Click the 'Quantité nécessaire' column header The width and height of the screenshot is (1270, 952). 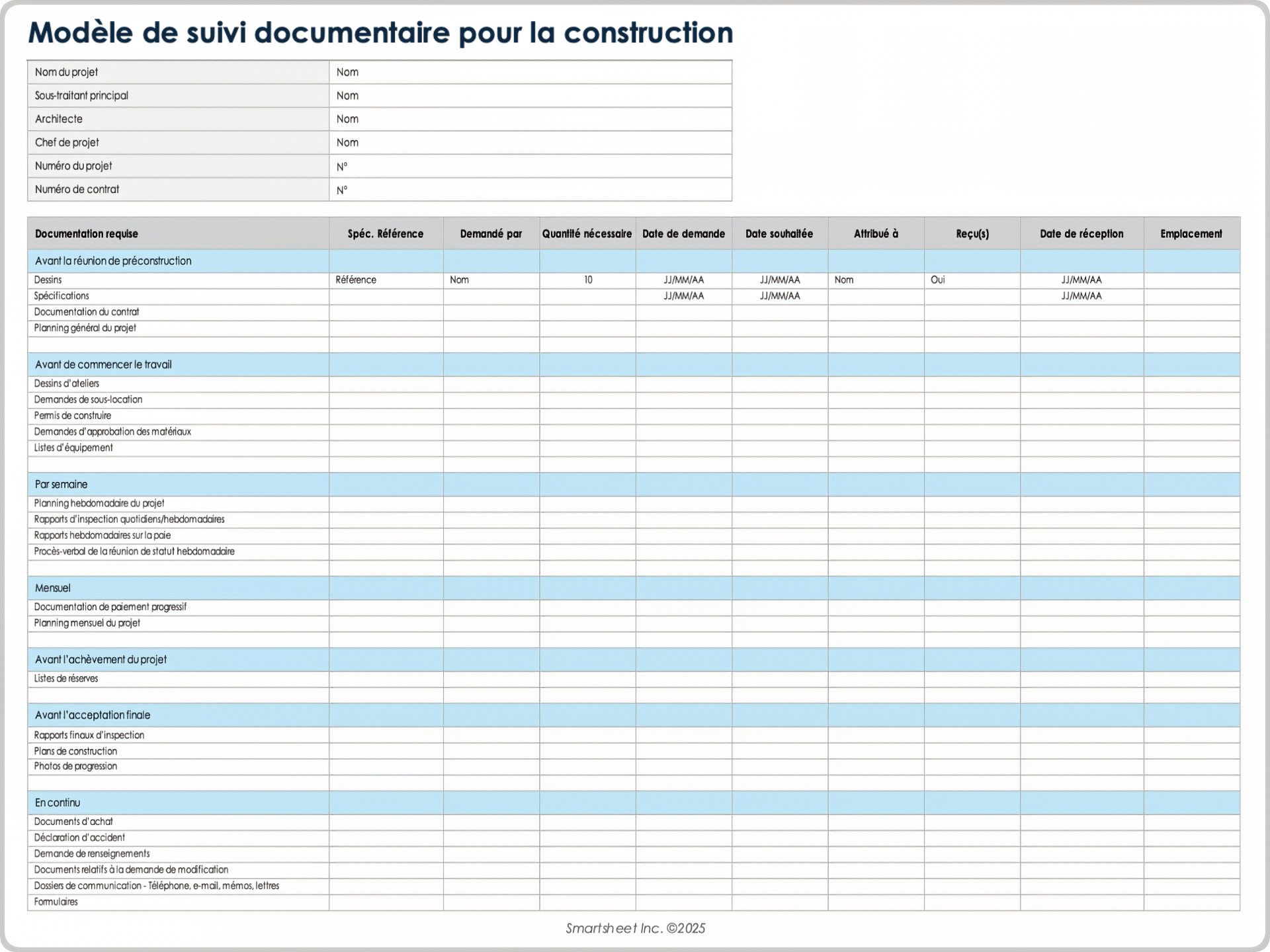click(x=587, y=233)
